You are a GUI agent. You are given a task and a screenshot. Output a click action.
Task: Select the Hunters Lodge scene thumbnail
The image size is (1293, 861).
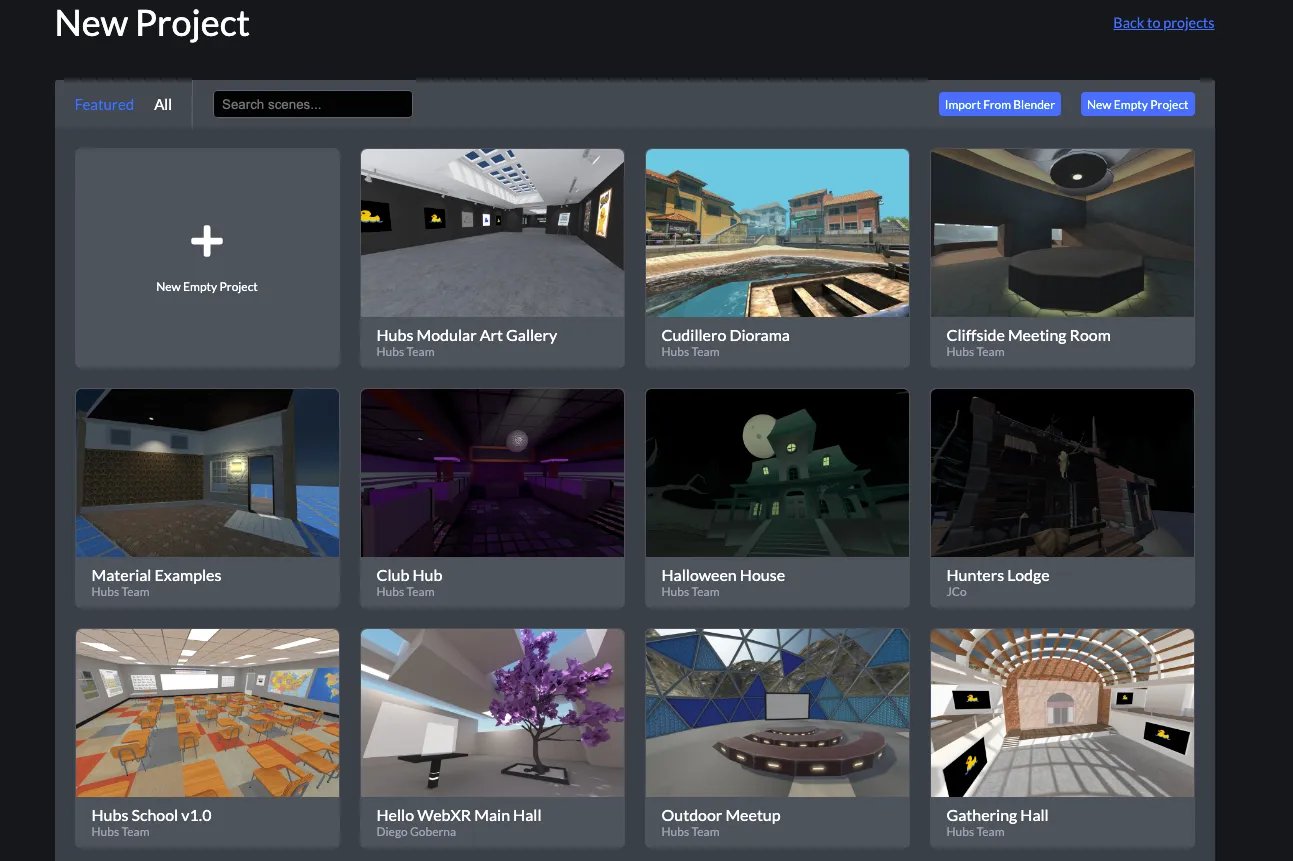1062,473
